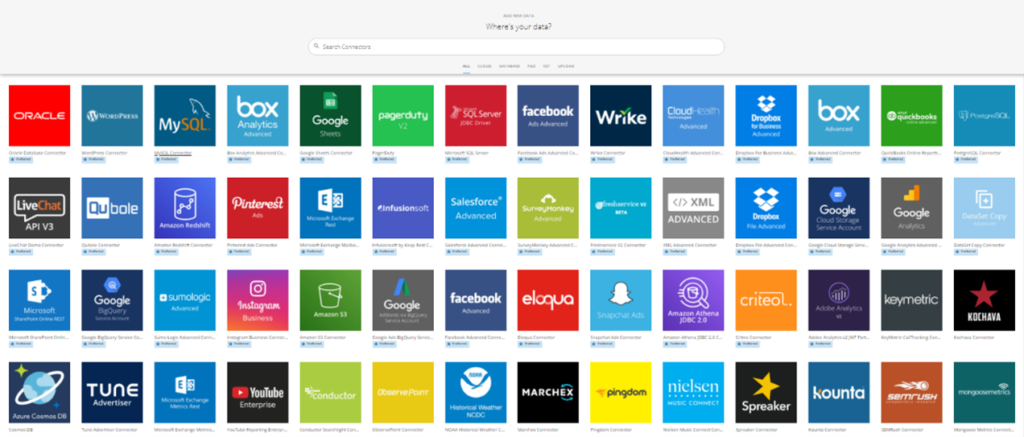Select the Microsoft Exchange Metrics Rest tile

click(x=185, y=393)
